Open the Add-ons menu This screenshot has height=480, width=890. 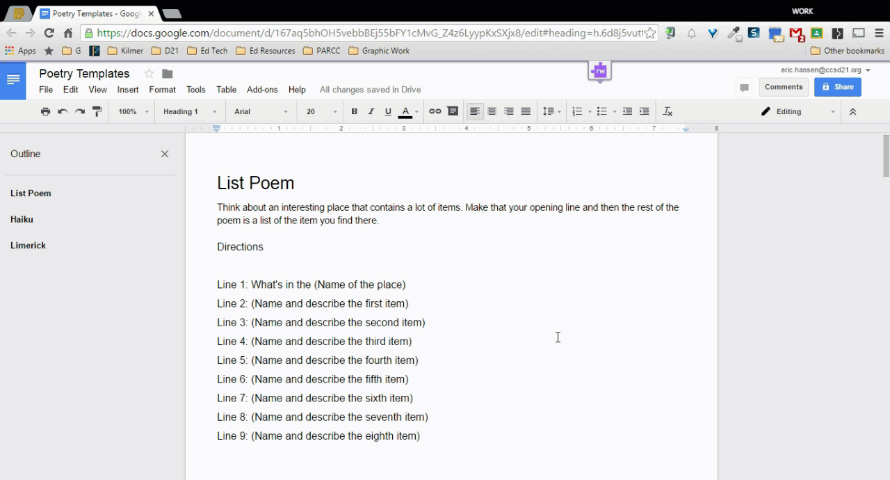pyautogui.click(x=262, y=90)
